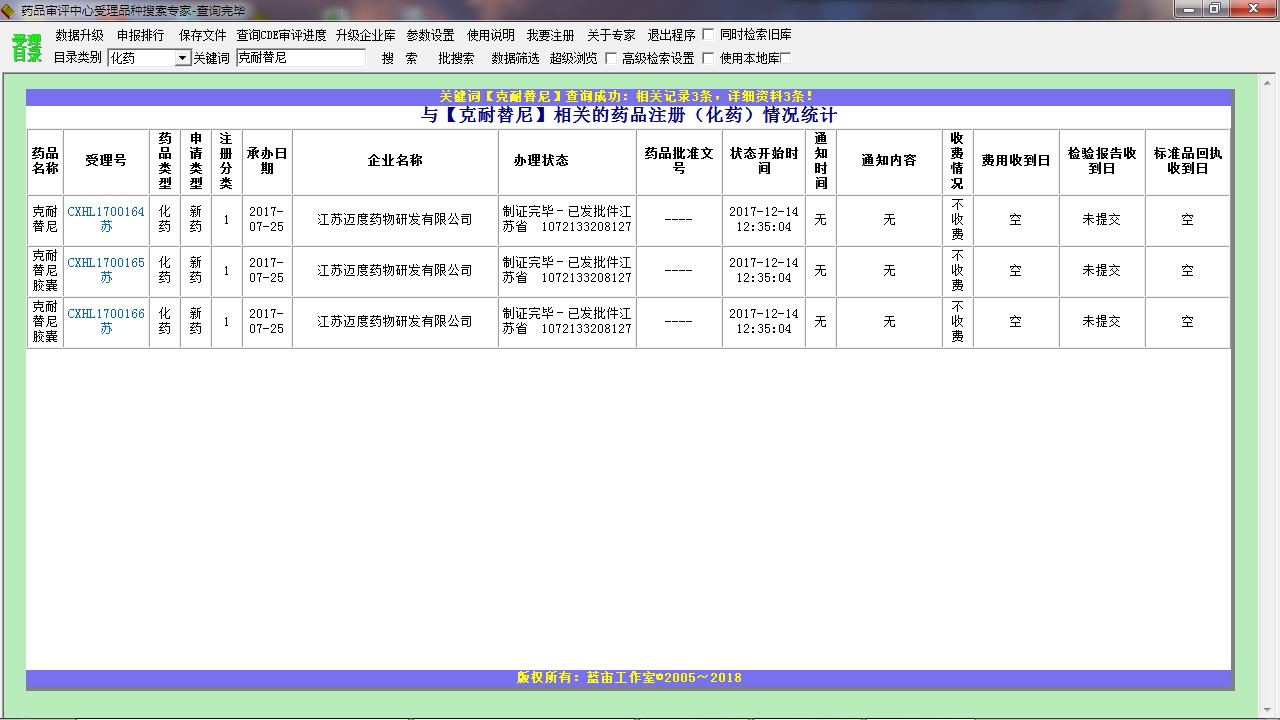Click the 搜索 button
The width and height of the screenshot is (1280, 720).
pyautogui.click(x=400, y=58)
